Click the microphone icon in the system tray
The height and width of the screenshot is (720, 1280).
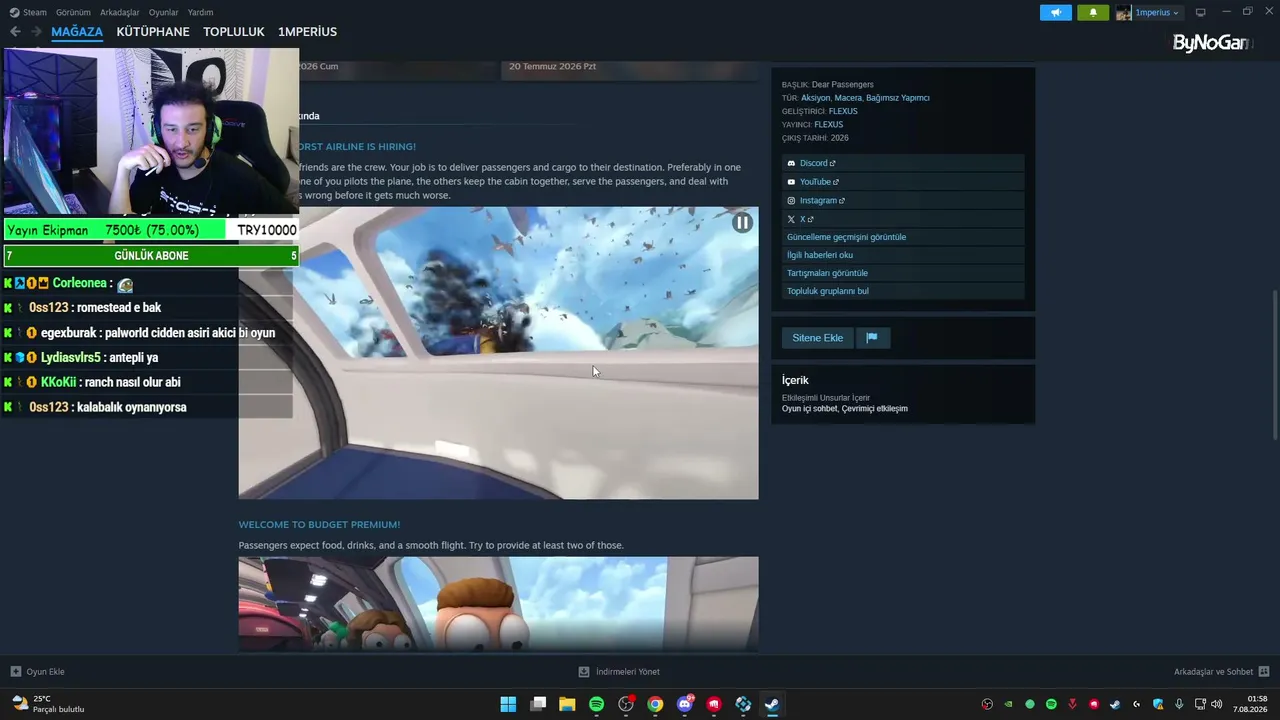tap(1179, 704)
